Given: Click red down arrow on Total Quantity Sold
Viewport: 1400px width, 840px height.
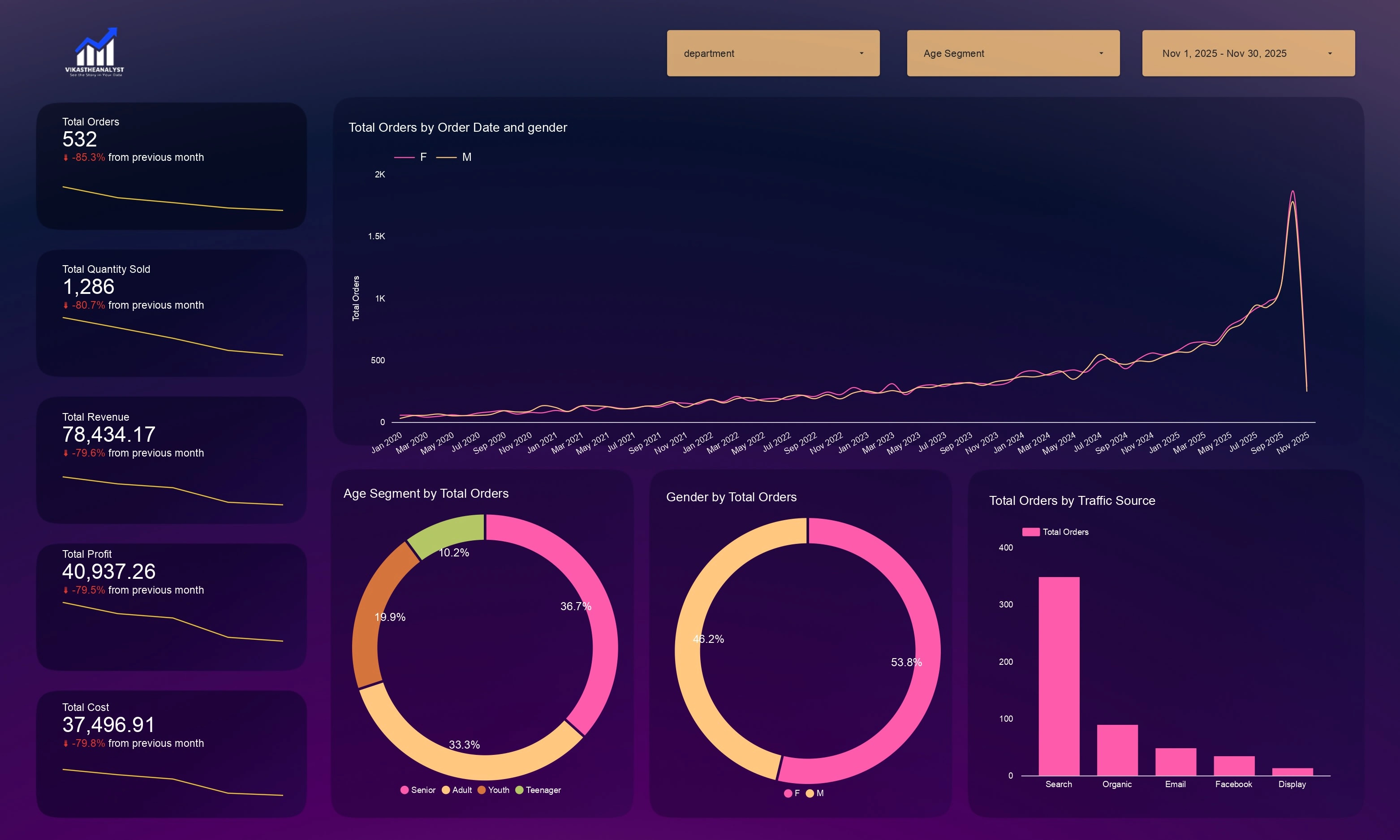Looking at the screenshot, I should pyautogui.click(x=66, y=306).
